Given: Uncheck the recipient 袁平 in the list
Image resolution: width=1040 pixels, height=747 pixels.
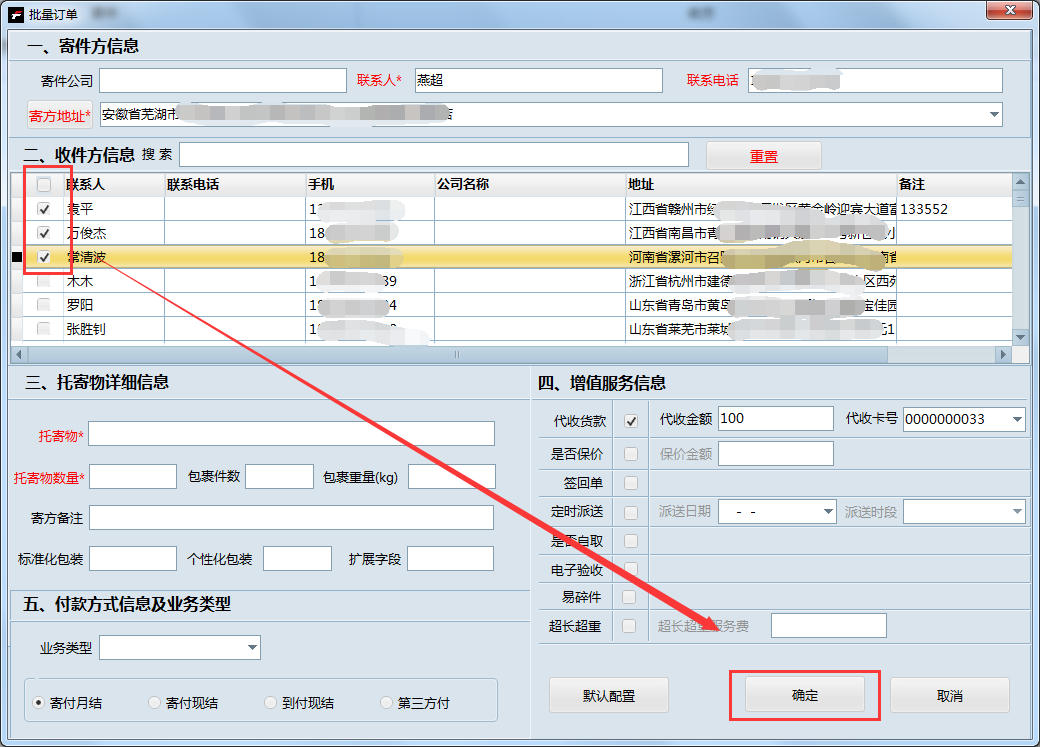Looking at the screenshot, I should point(42,209).
